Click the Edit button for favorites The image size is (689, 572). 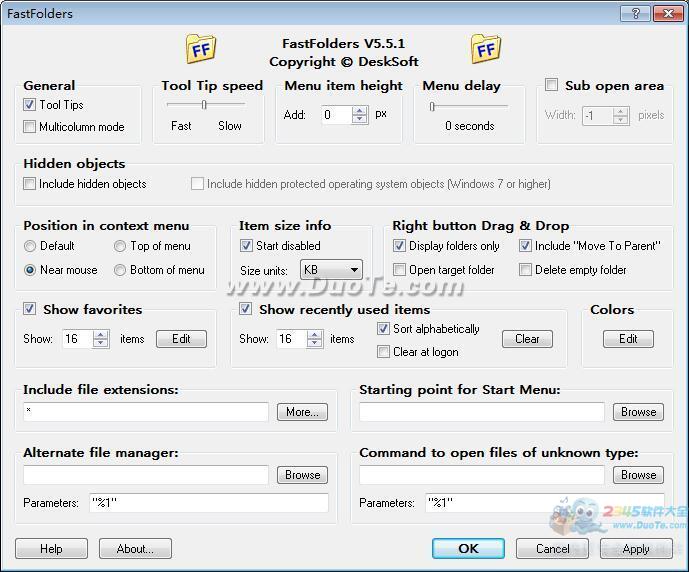(181, 339)
